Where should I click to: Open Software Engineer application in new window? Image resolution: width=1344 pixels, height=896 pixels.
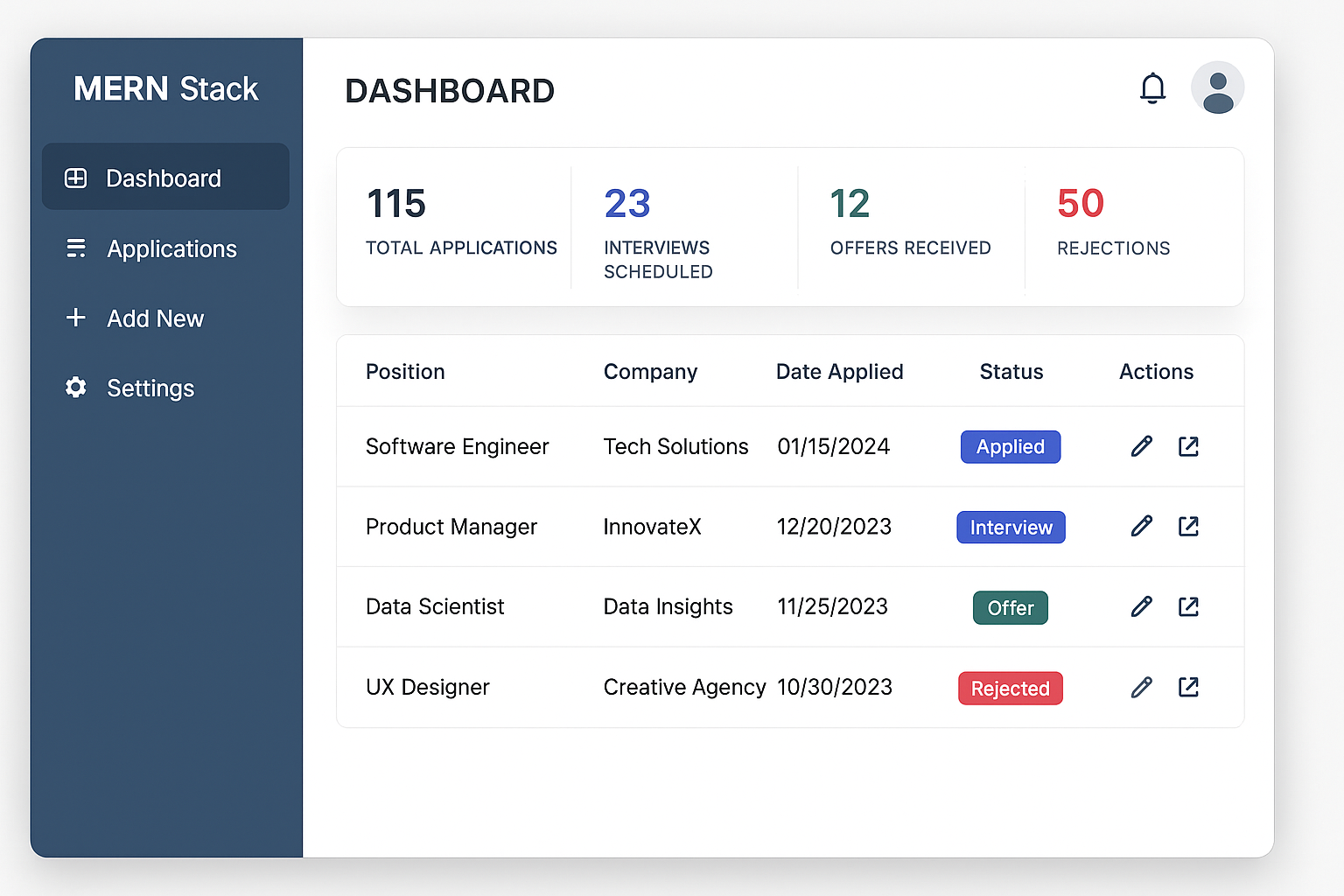click(x=1188, y=446)
